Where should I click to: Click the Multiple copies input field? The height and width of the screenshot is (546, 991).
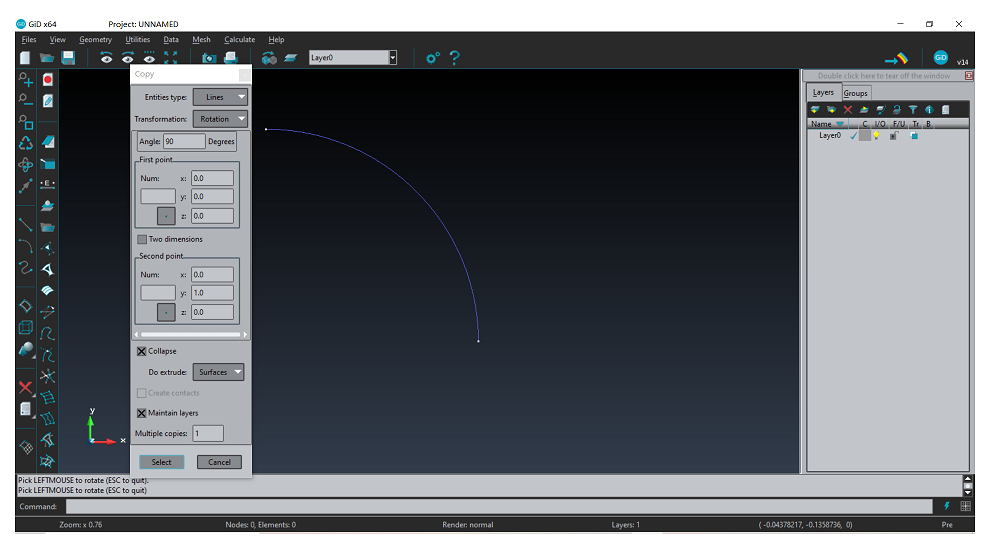pos(208,434)
